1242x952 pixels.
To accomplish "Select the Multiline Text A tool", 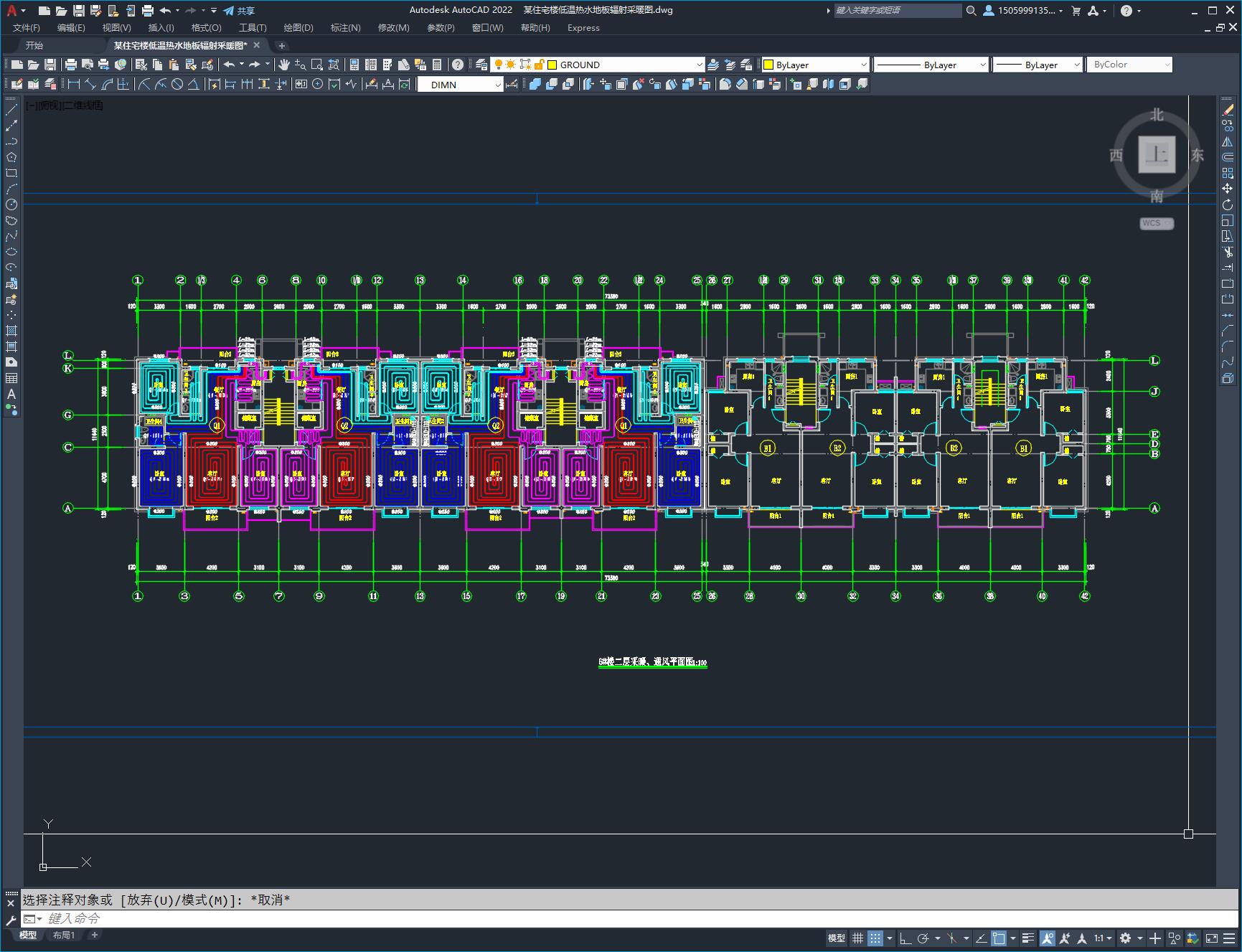I will pyautogui.click(x=11, y=394).
